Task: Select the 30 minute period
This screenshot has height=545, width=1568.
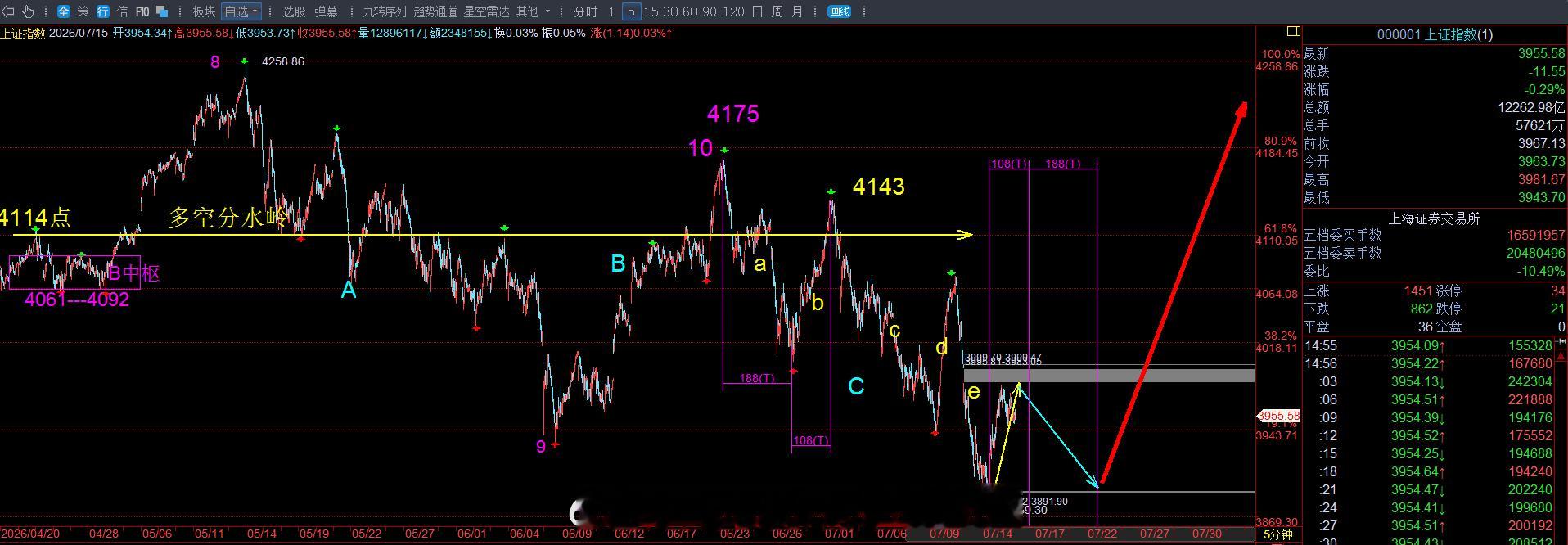Action: coord(670,11)
